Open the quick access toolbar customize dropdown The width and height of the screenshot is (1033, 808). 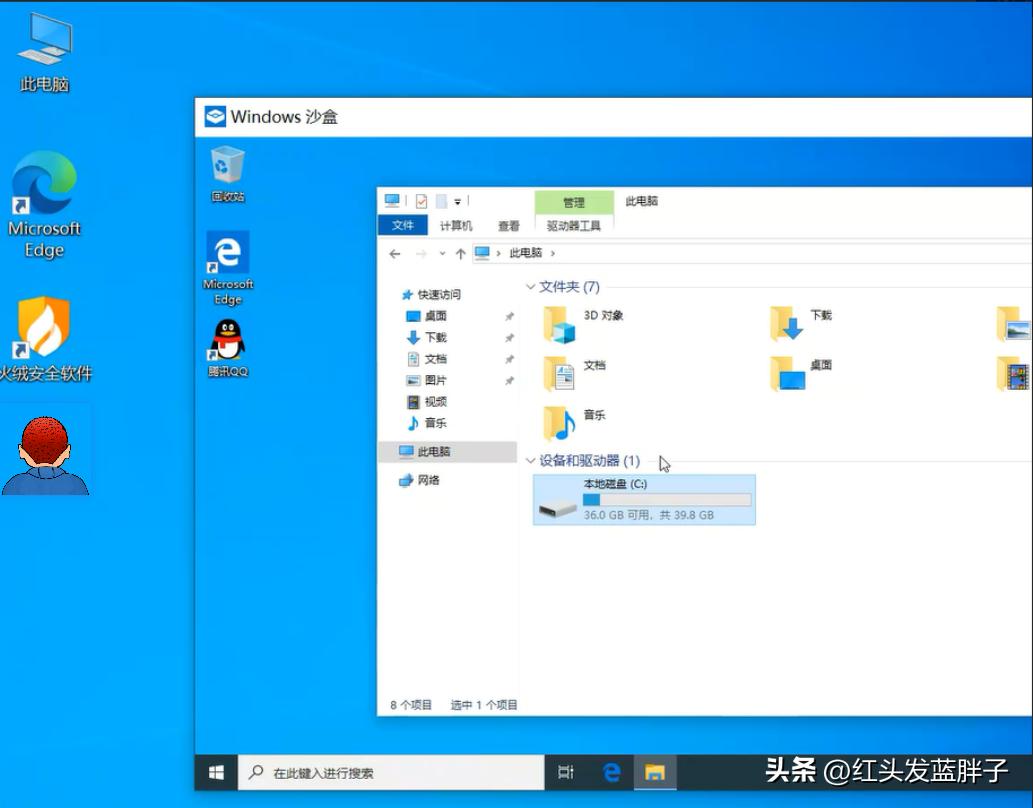point(459,200)
